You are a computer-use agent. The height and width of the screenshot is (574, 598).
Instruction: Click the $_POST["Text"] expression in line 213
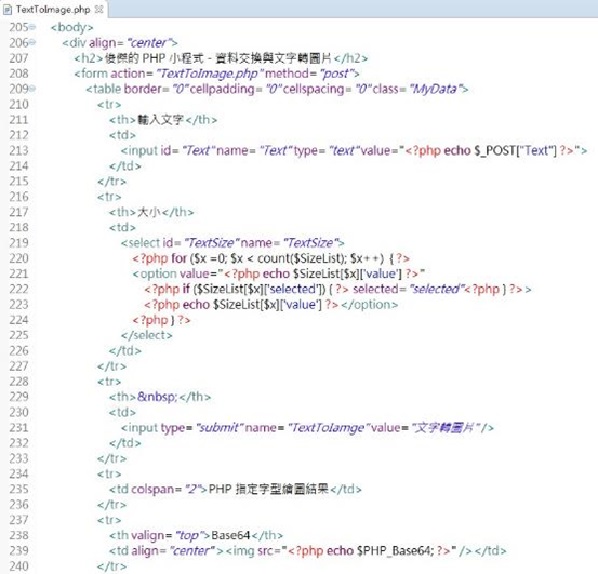tap(515, 150)
